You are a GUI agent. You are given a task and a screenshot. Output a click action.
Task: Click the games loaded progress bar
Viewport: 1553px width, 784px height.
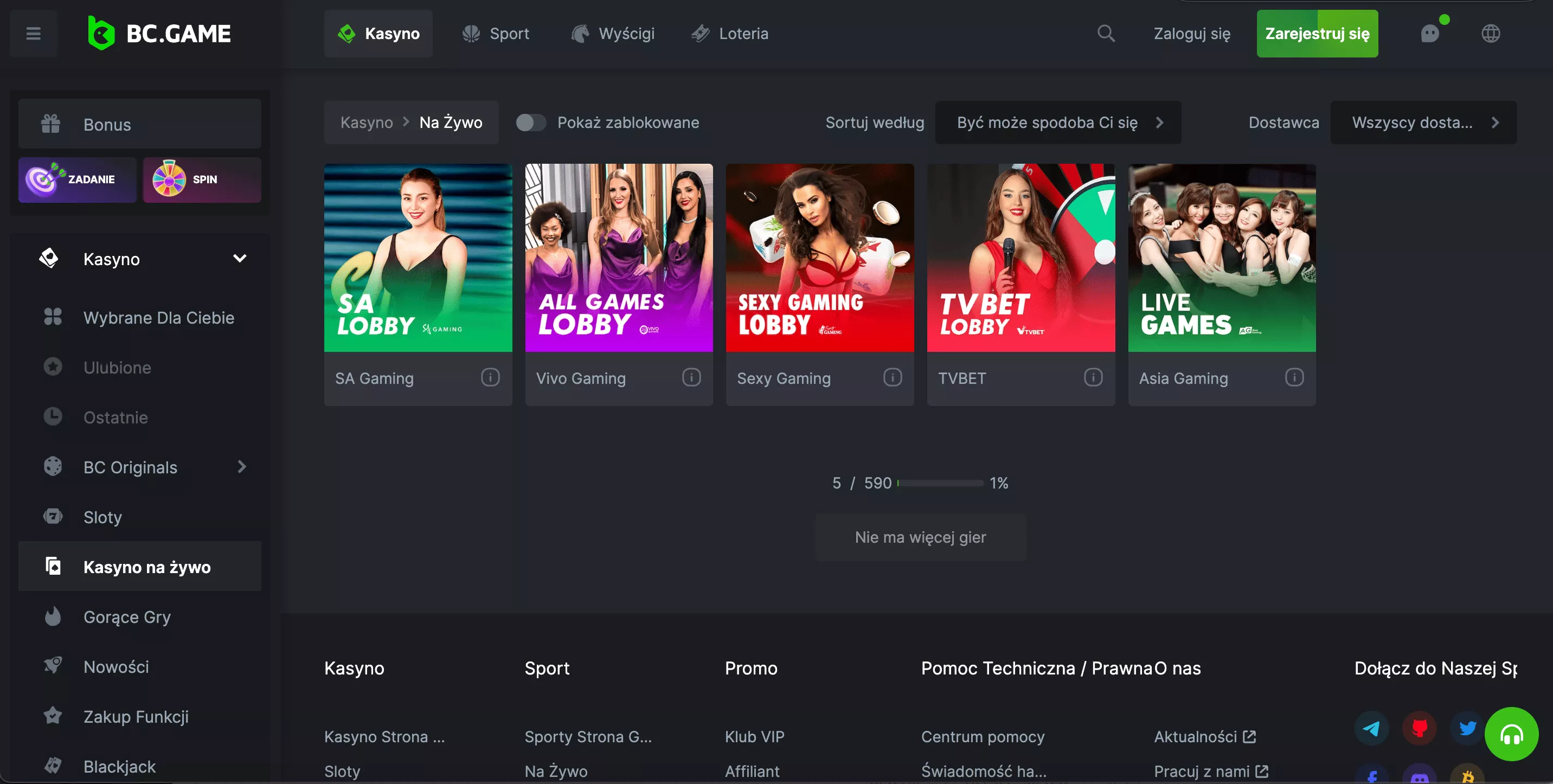[x=939, y=483]
